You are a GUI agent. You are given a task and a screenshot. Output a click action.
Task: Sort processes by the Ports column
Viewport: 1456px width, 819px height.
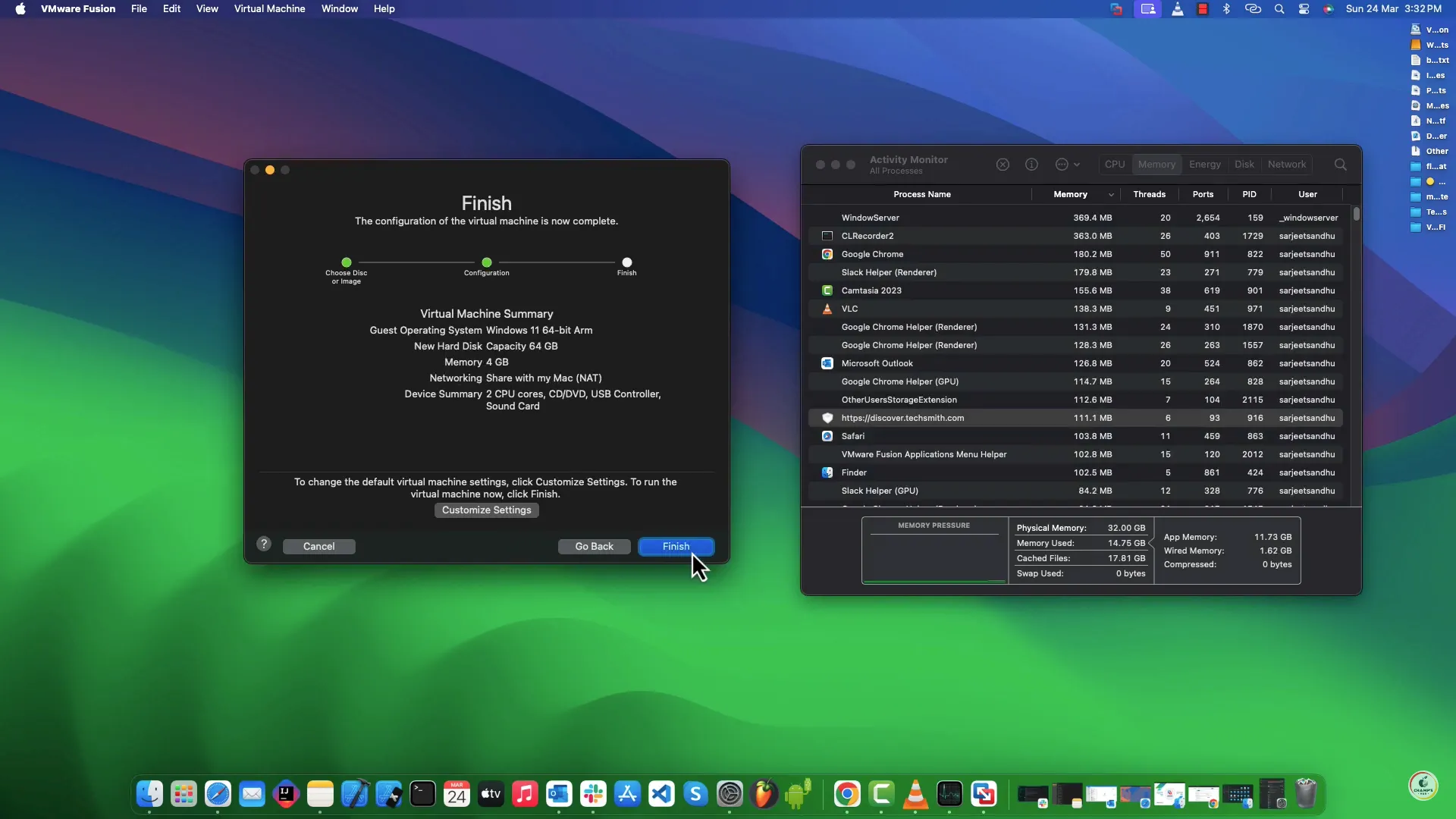(x=1203, y=195)
